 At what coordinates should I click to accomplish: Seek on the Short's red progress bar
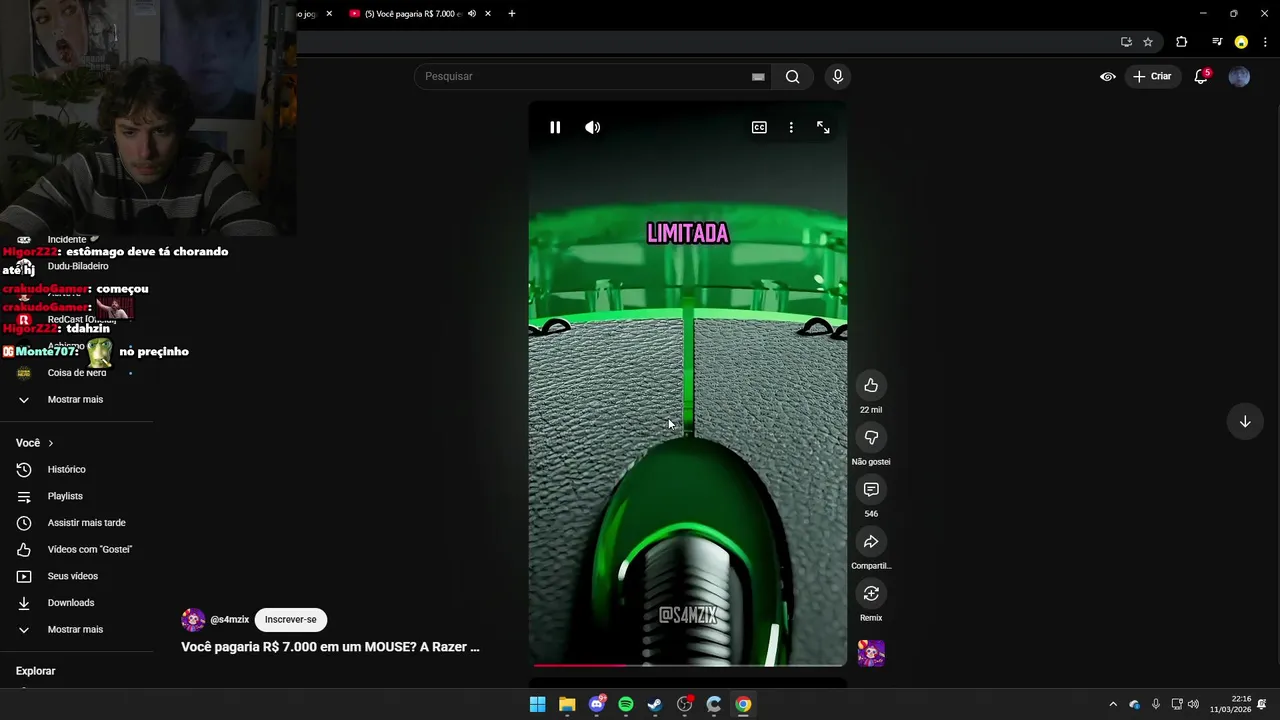tap(688, 664)
